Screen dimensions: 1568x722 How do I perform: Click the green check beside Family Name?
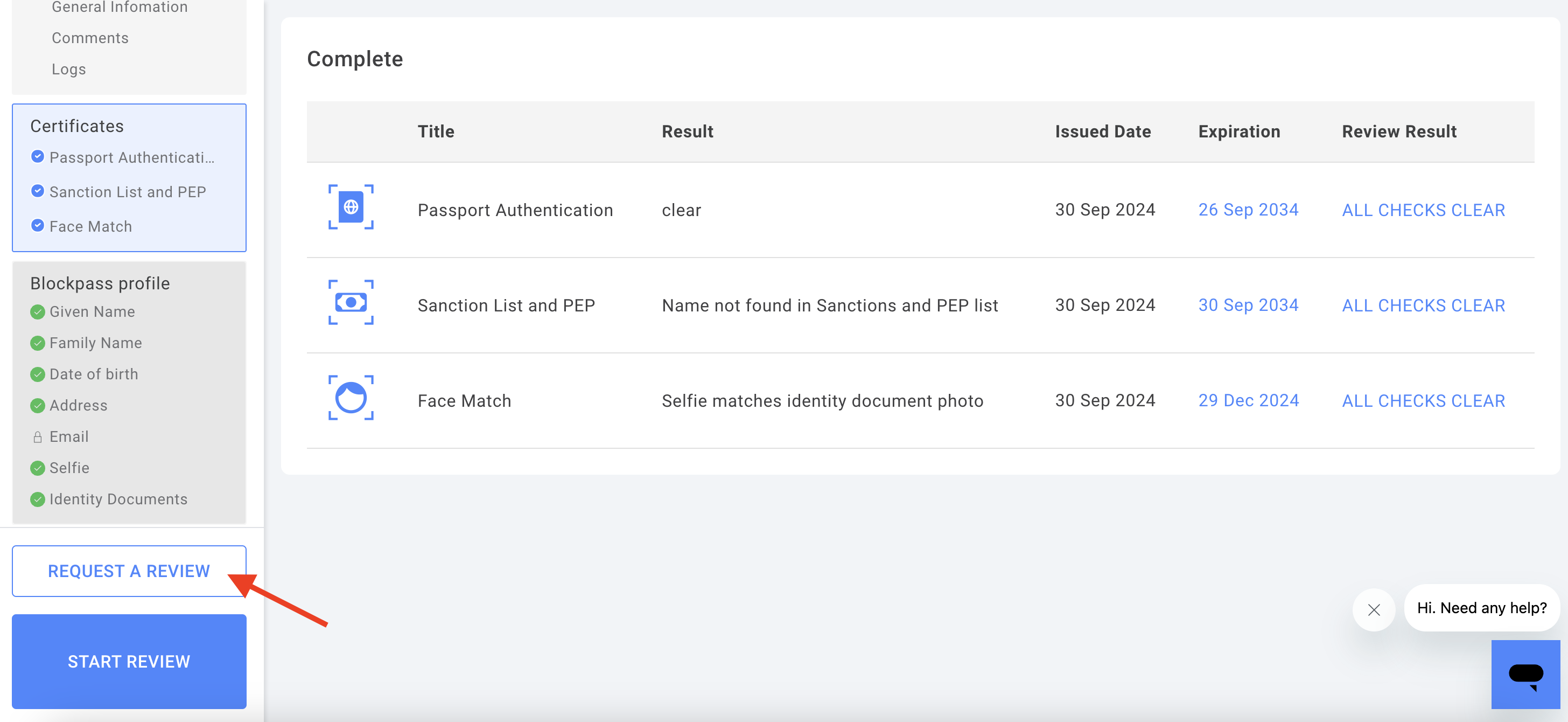click(x=37, y=343)
